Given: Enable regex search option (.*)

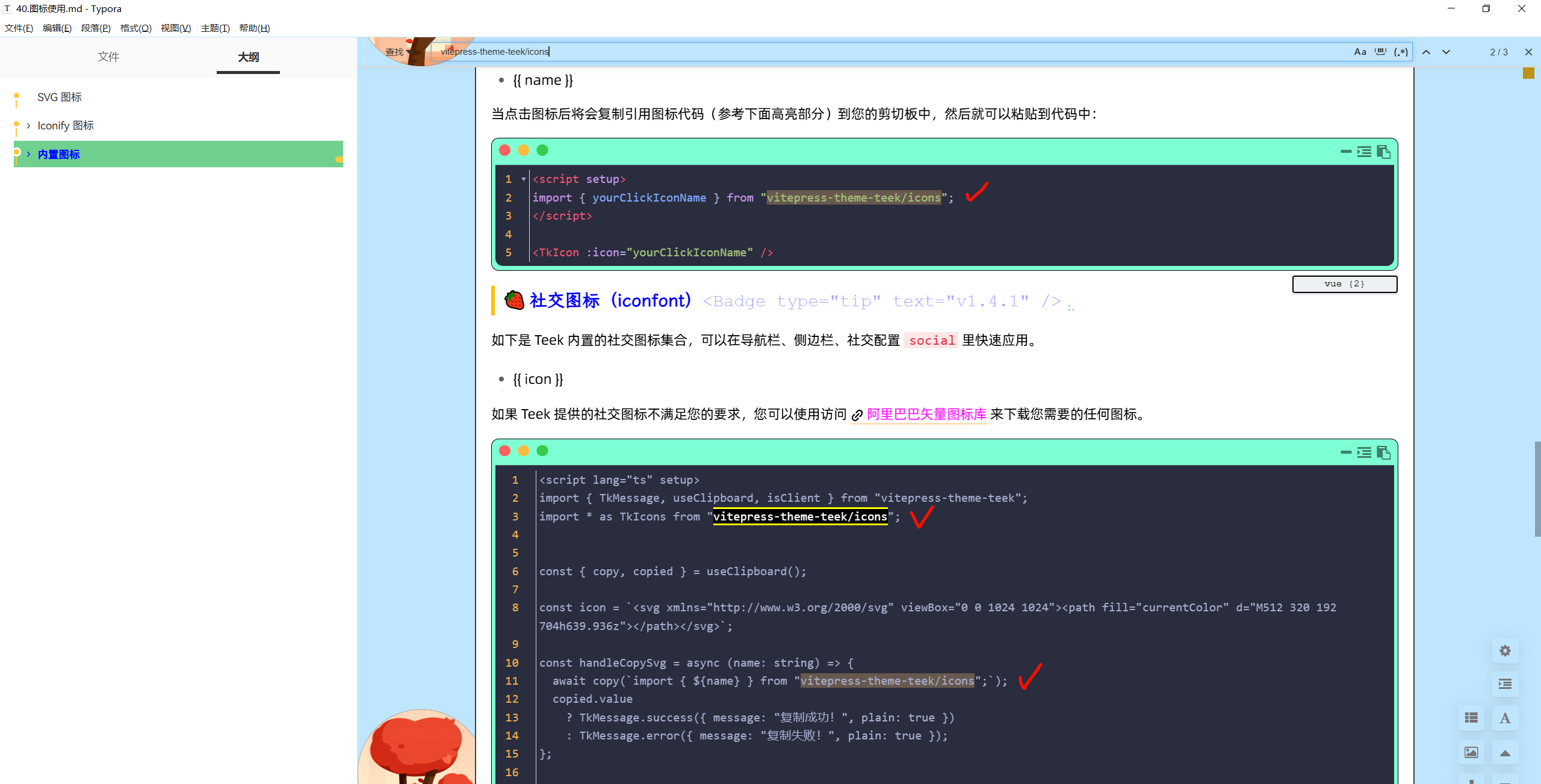Looking at the screenshot, I should coord(1401,52).
